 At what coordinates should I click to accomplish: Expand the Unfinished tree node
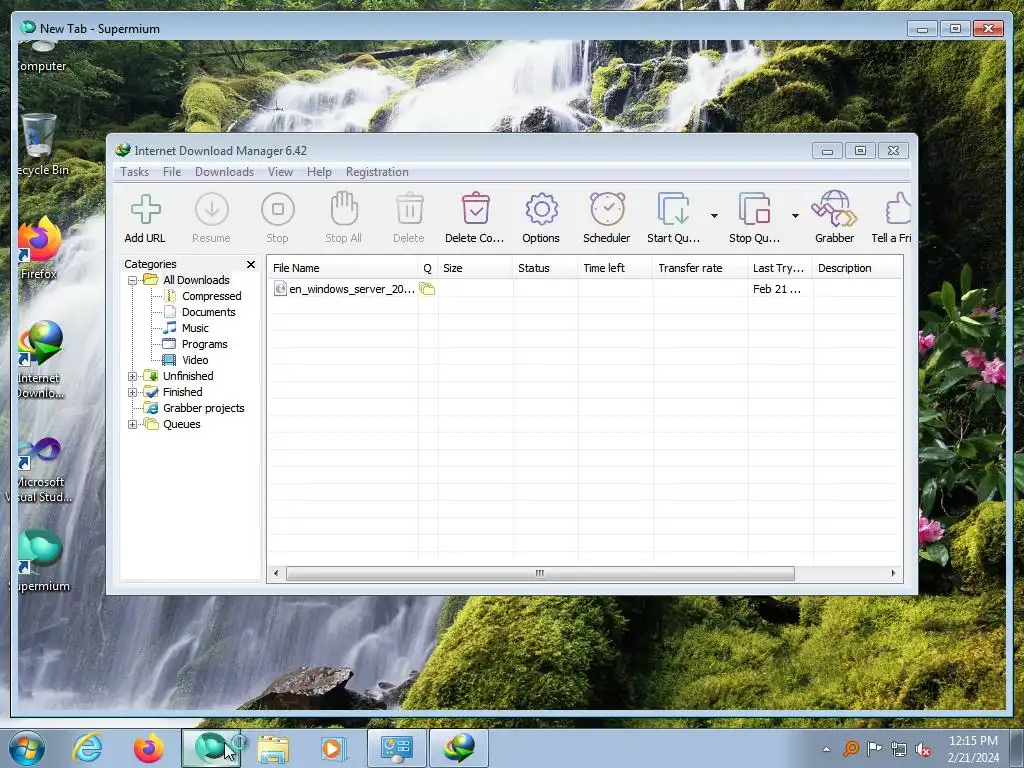pos(133,376)
